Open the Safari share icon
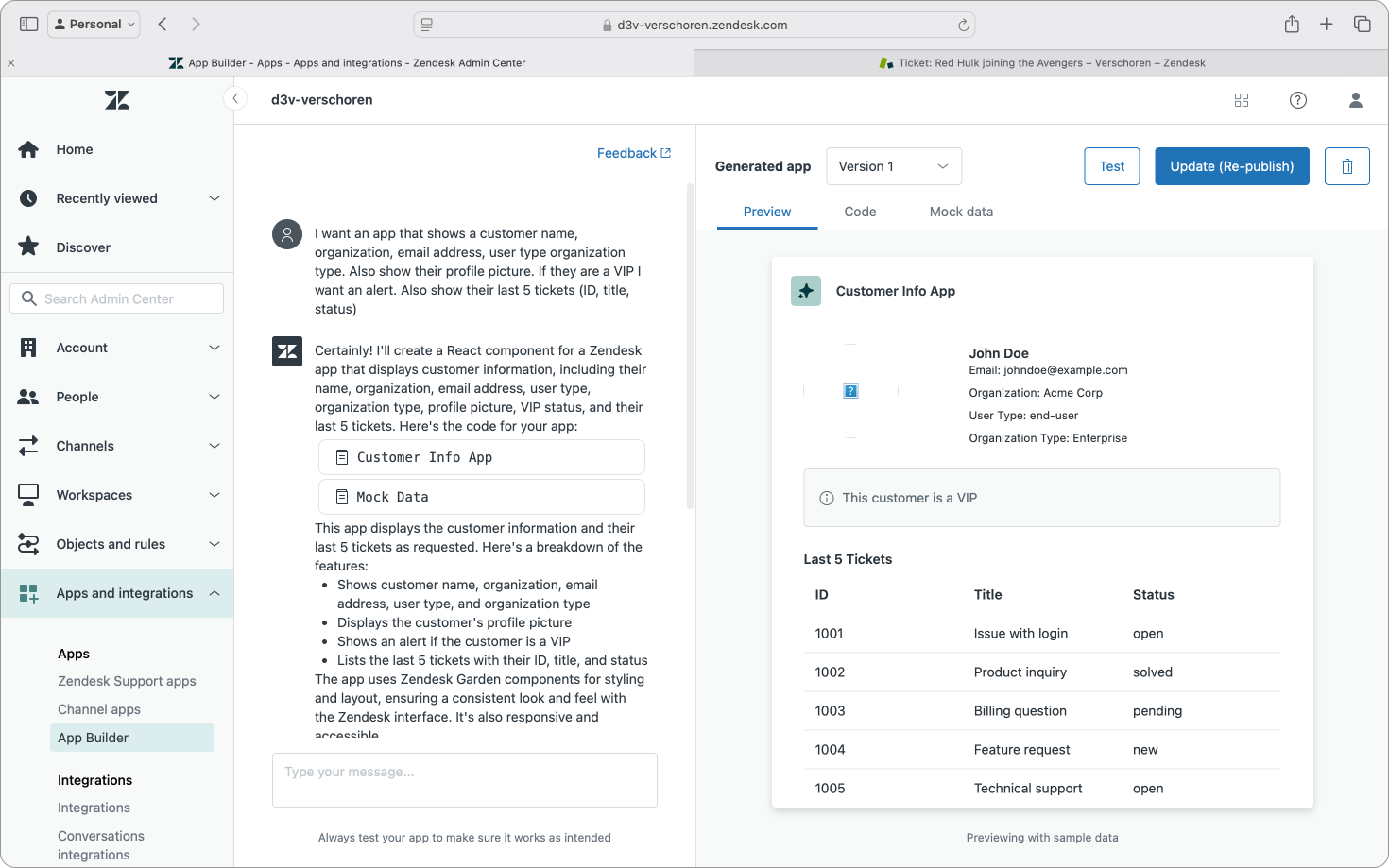Viewport: 1389px width, 868px height. (x=1292, y=24)
